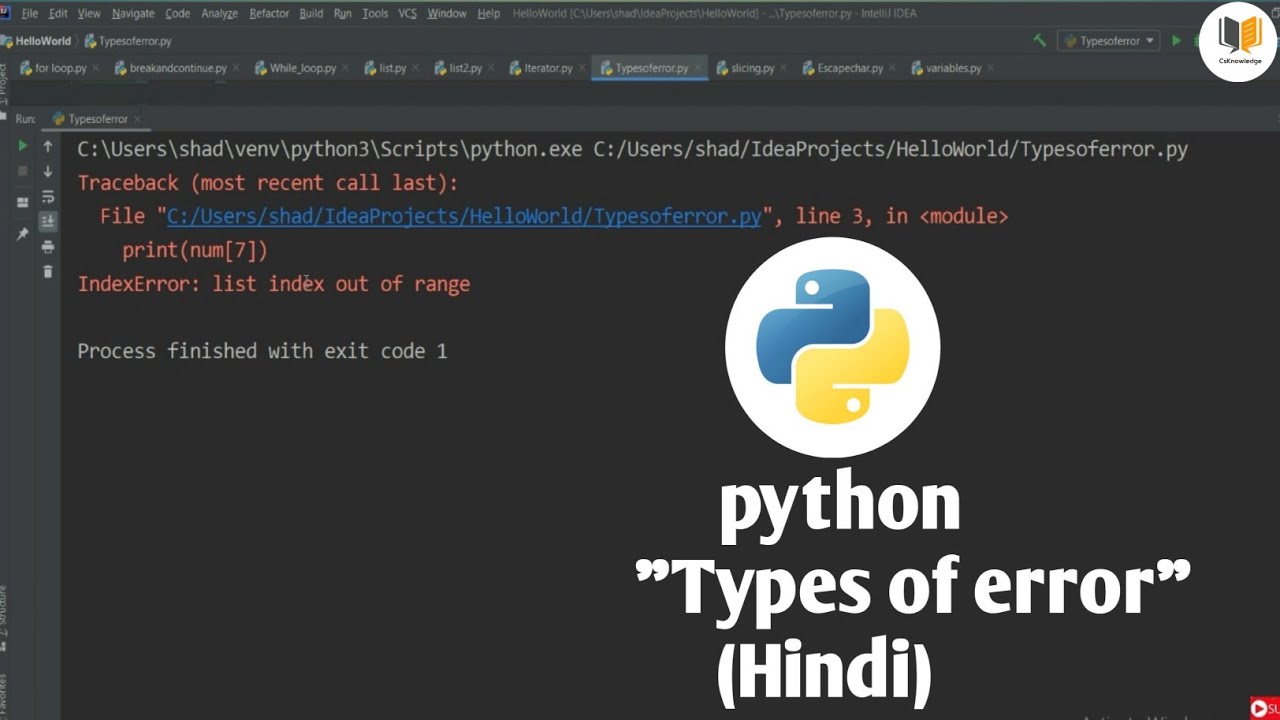Switch to the for loop.py editor tab
1280x720 pixels.
[x=60, y=68]
